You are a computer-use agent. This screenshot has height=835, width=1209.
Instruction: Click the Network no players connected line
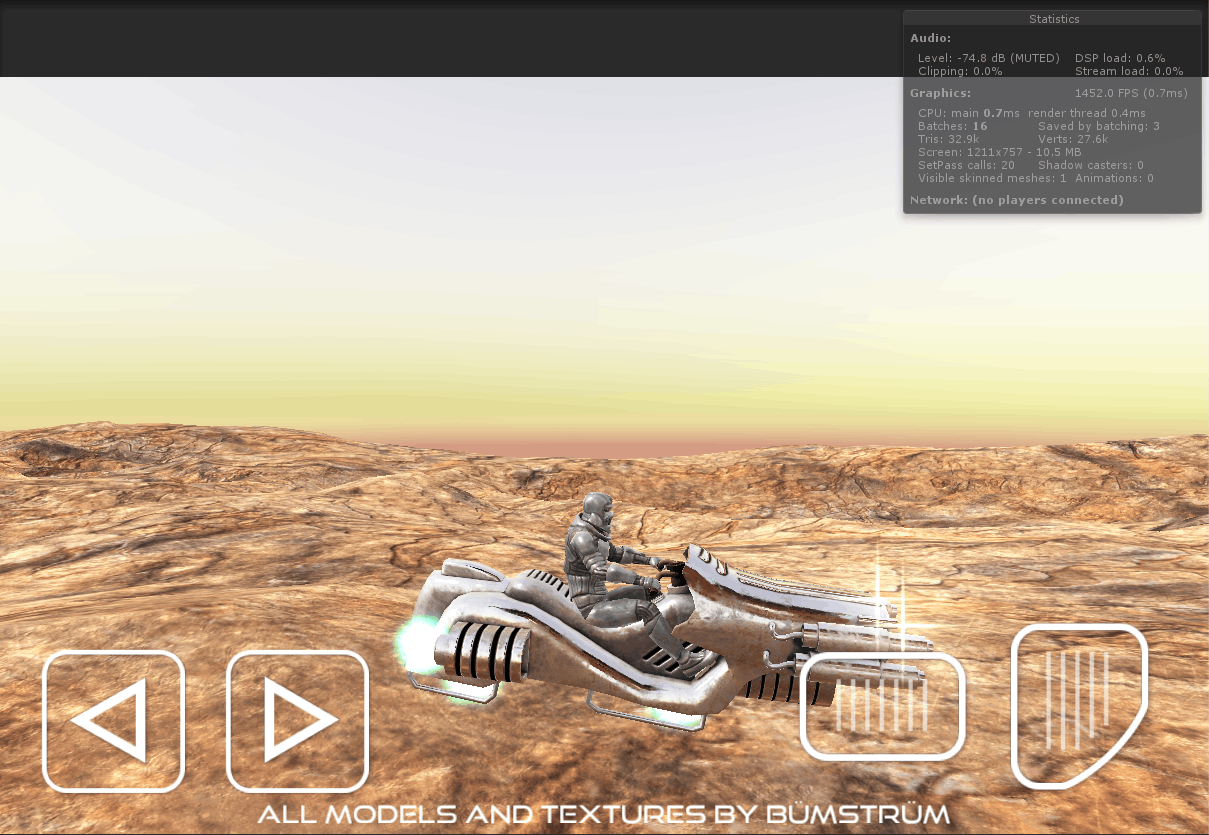(1016, 200)
